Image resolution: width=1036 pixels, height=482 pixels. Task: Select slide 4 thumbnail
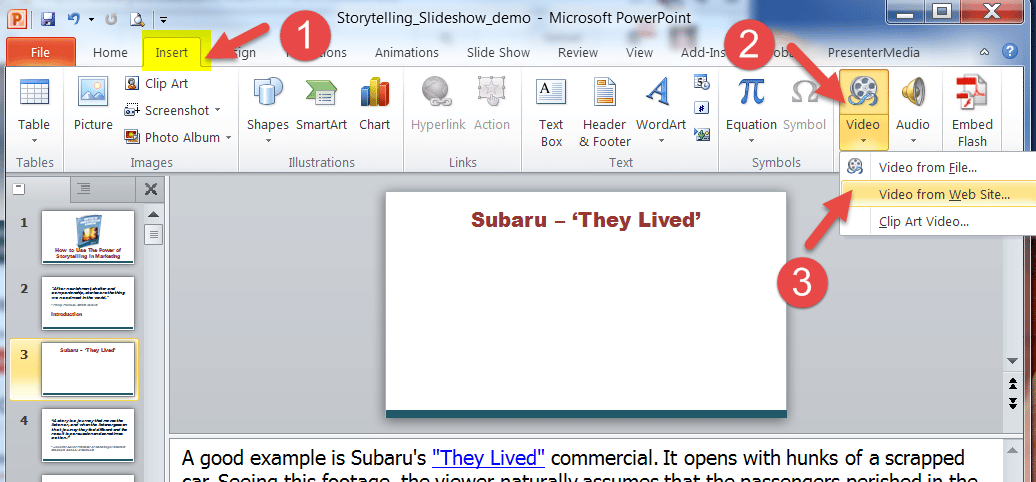click(x=88, y=435)
